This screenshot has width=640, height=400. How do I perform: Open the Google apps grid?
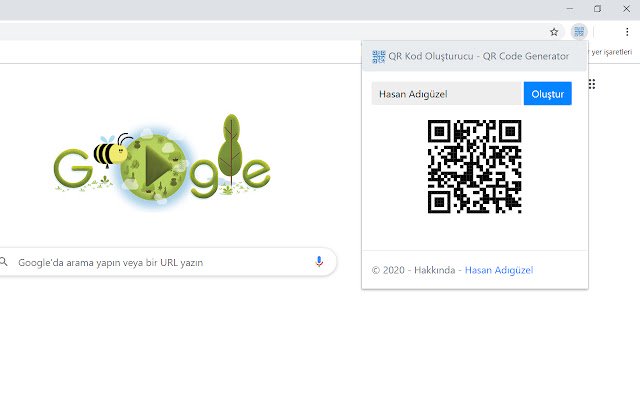(x=592, y=84)
